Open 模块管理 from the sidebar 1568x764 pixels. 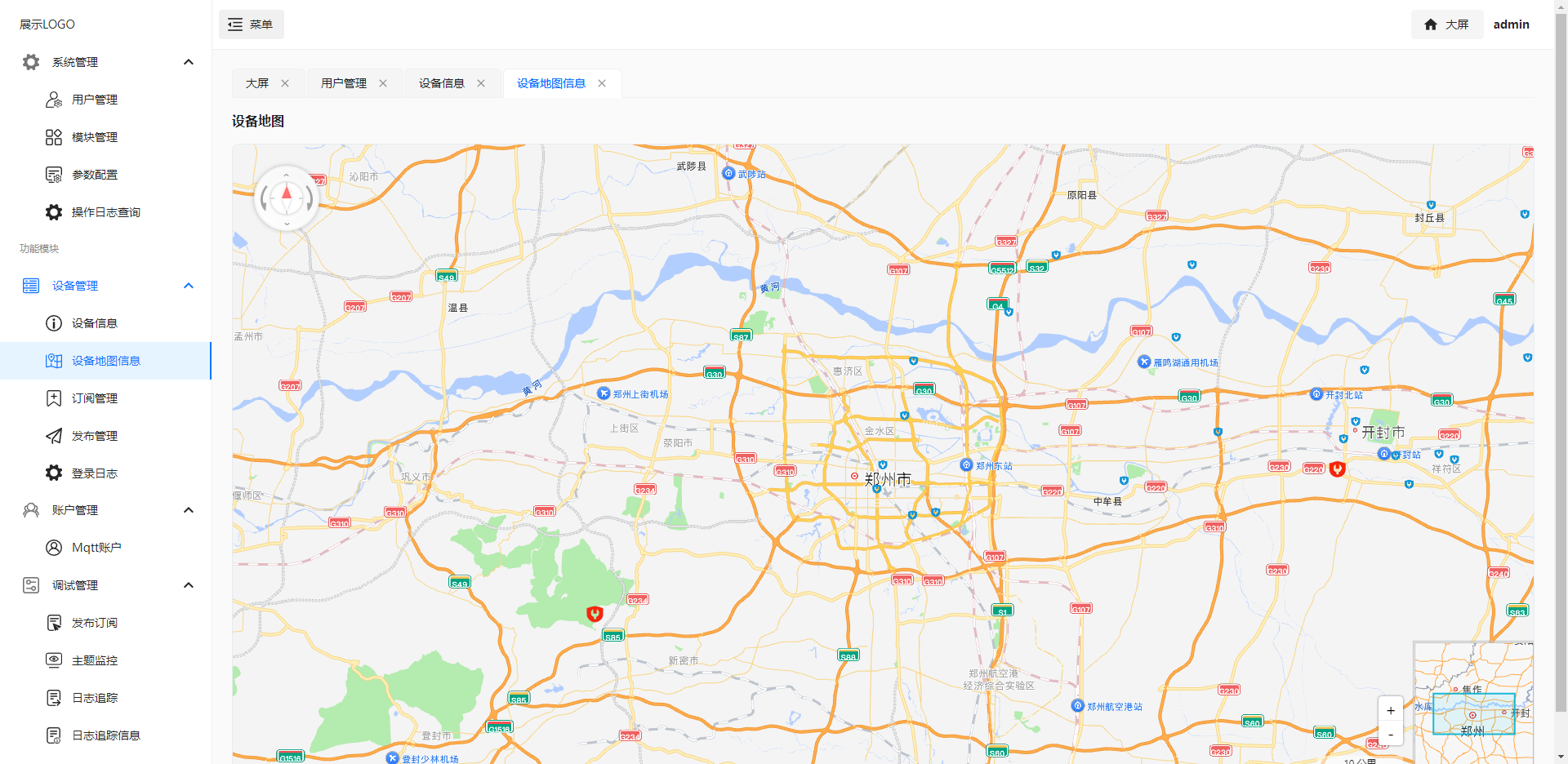pyautogui.click(x=94, y=137)
